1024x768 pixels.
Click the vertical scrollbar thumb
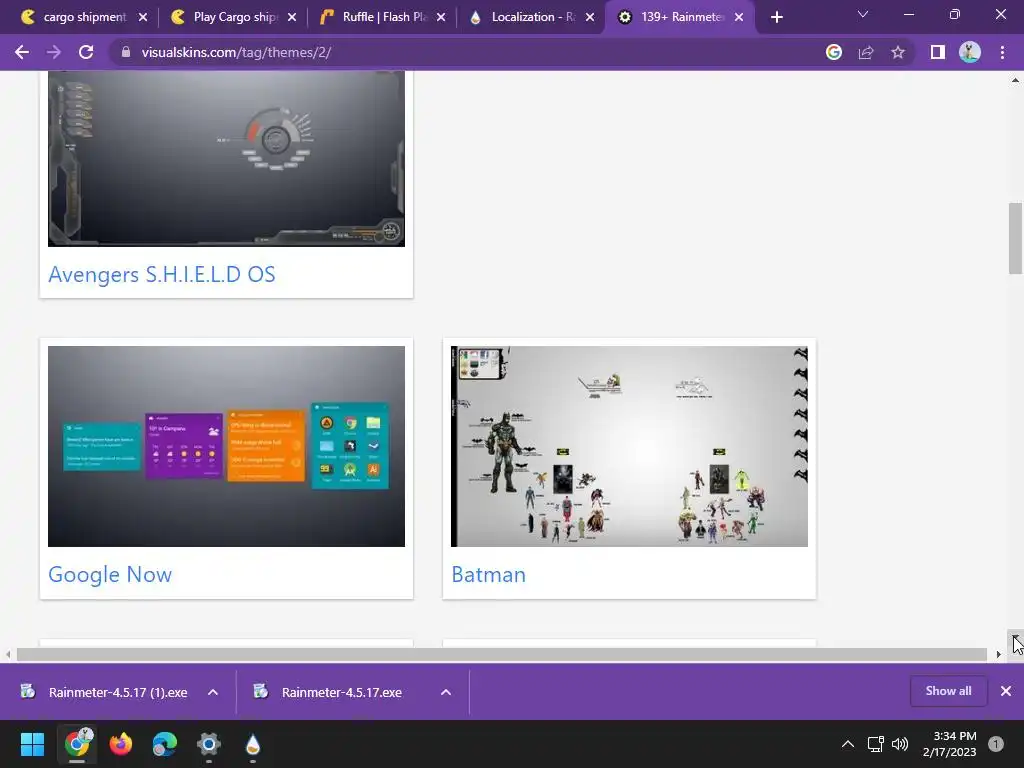[x=1015, y=238]
